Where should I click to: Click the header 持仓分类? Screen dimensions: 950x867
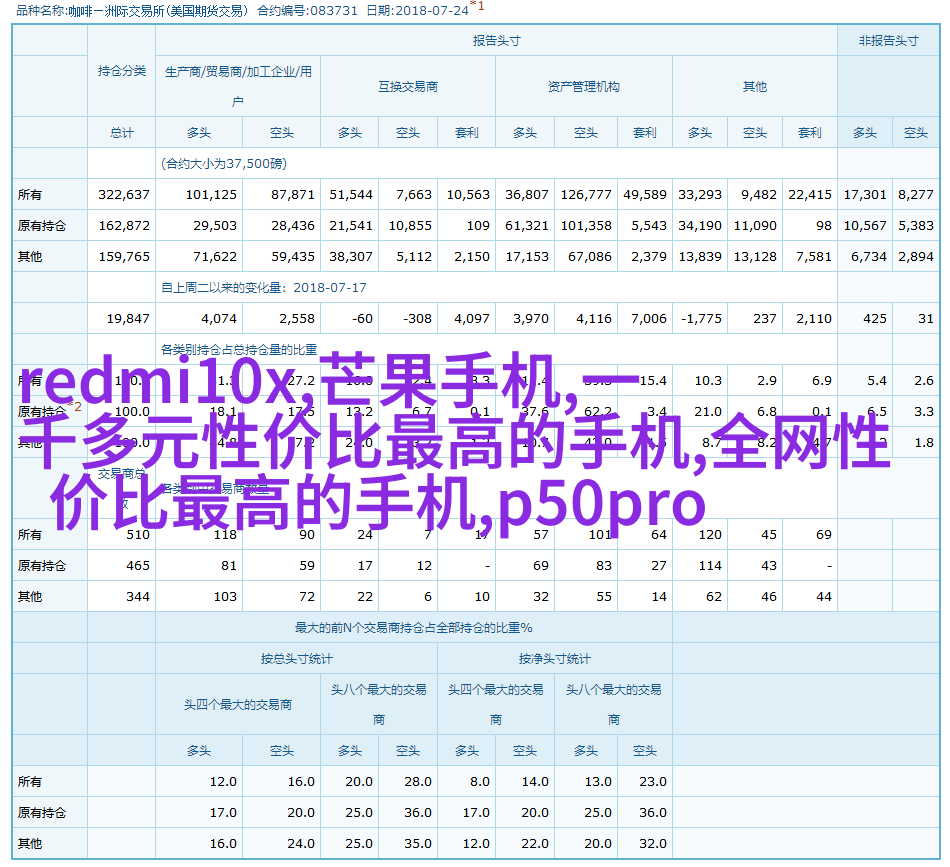[x=122, y=71]
